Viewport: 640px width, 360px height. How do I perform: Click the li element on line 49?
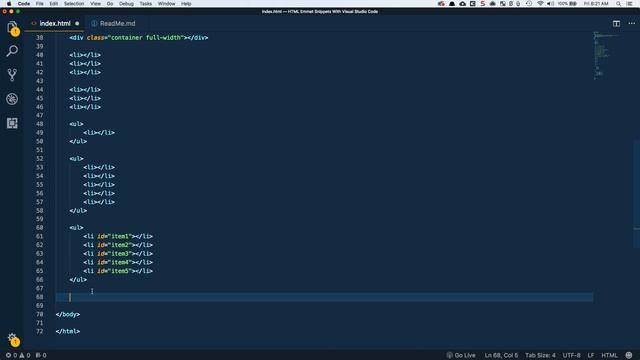pyautogui.click(x=99, y=133)
